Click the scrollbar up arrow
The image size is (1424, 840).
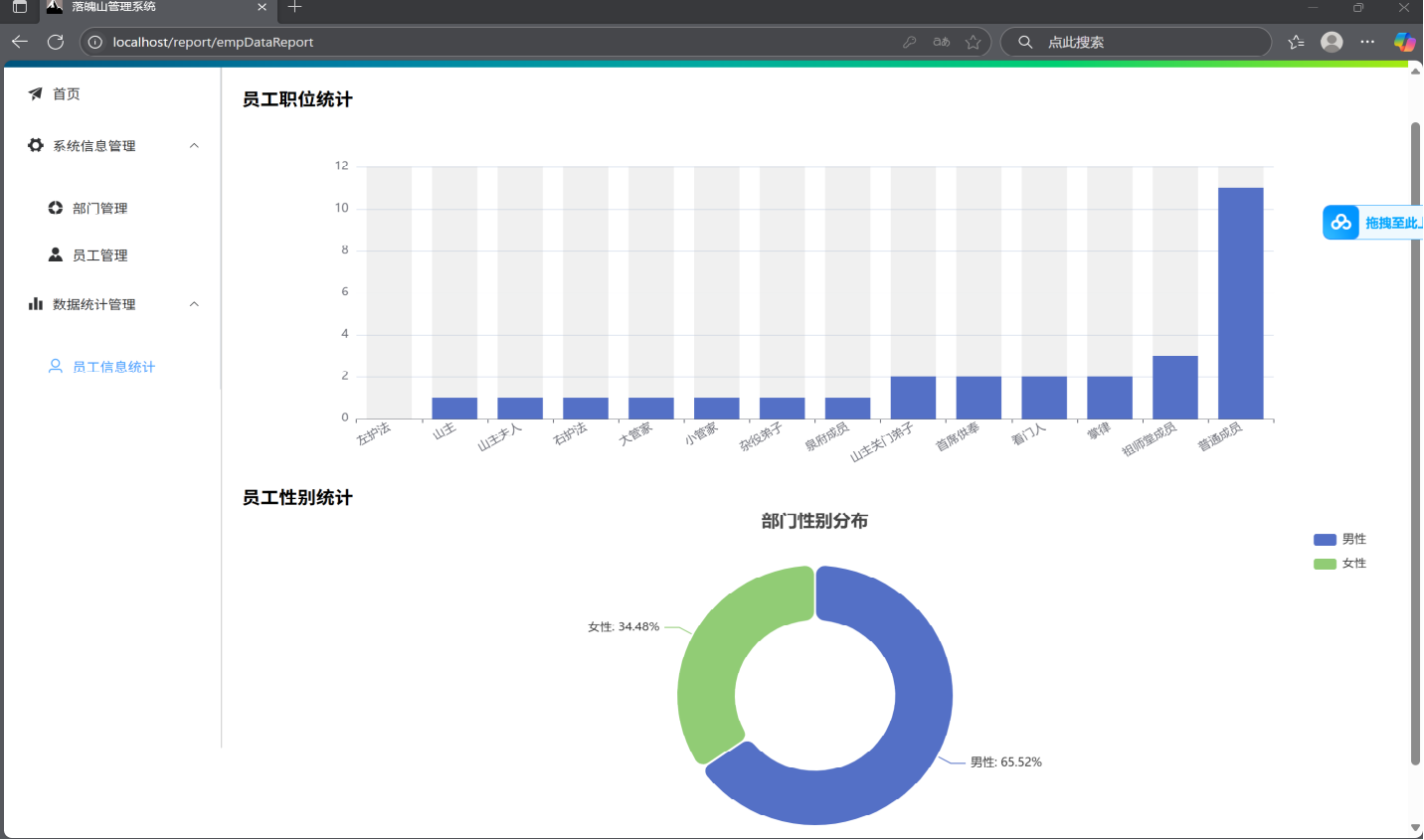coord(1415,72)
